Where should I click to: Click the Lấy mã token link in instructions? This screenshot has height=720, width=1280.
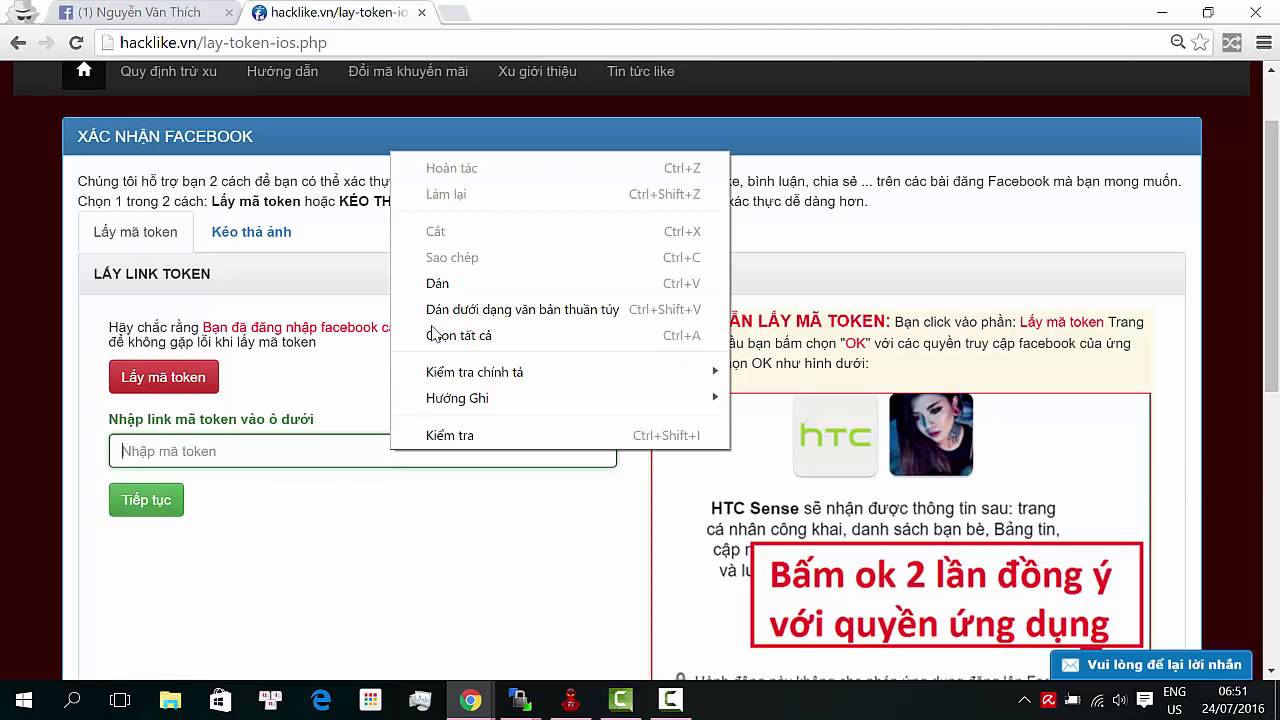[x=1061, y=322]
